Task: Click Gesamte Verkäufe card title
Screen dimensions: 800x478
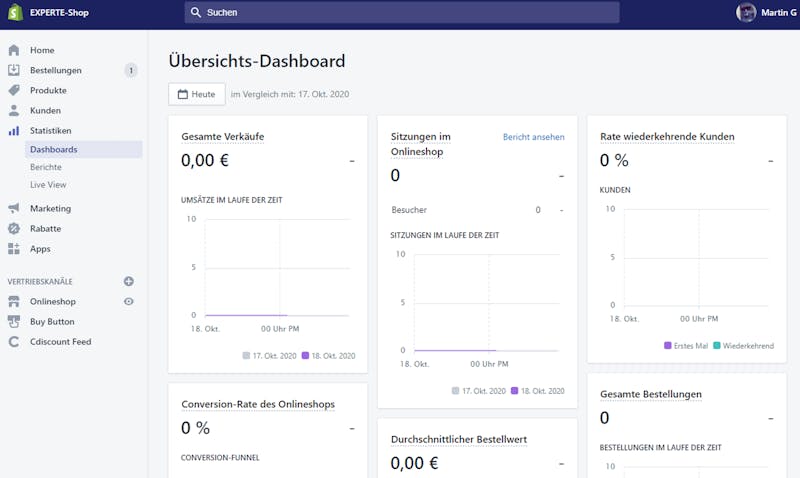Action: click(222, 137)
